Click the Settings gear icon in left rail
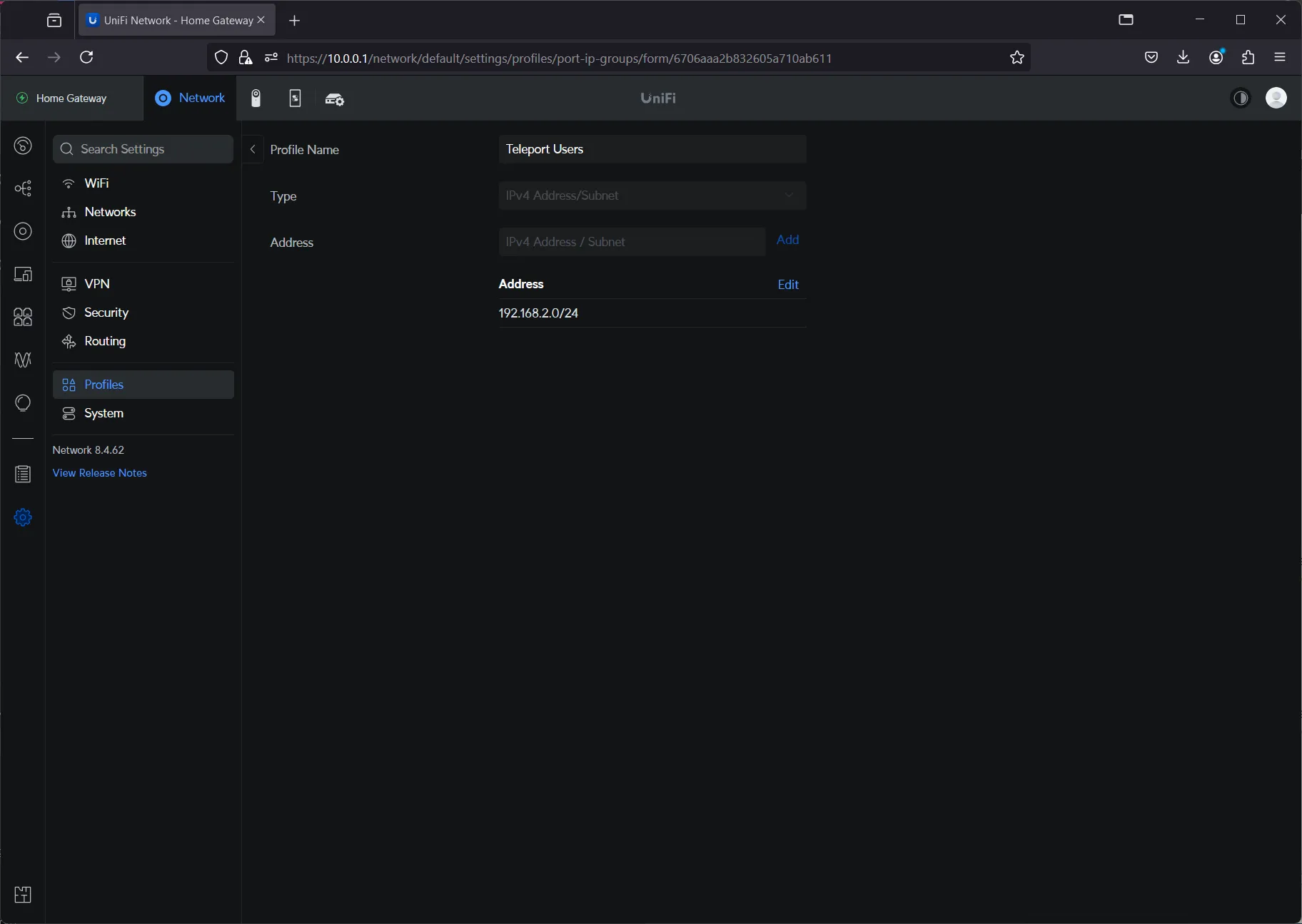This screenshot has height=924, width=1302. pos(23,517)
